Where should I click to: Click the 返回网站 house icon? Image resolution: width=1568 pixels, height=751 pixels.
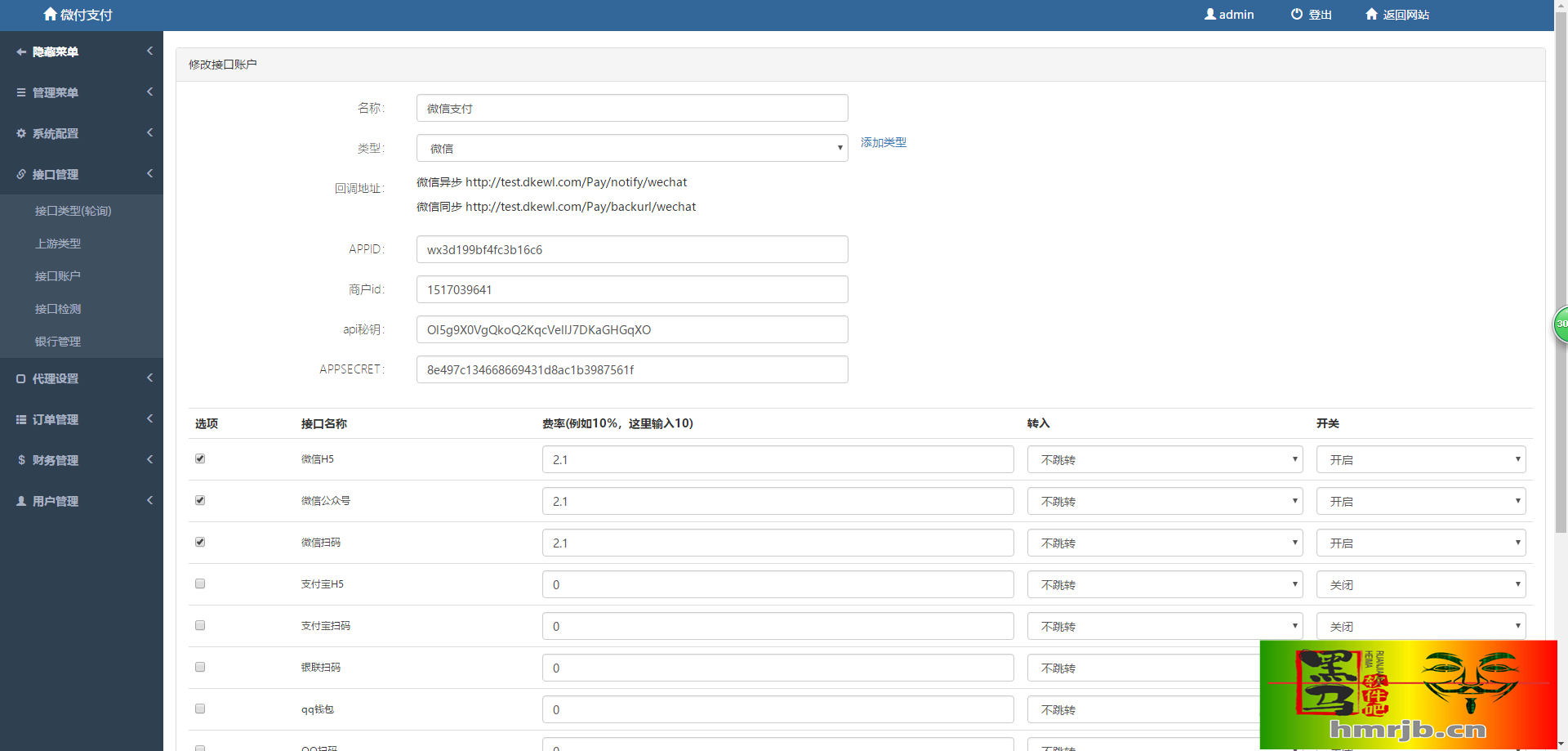pyautogui.click(x=1372, y=14)
